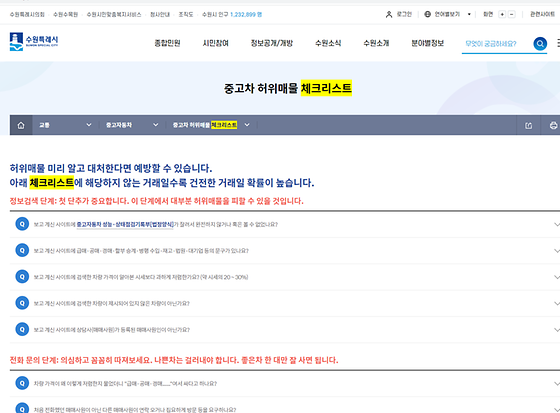Expand the 상담사(매매사원) registration question chevron
The height and width of the screenshot is (413, 560).
(556, 329)
